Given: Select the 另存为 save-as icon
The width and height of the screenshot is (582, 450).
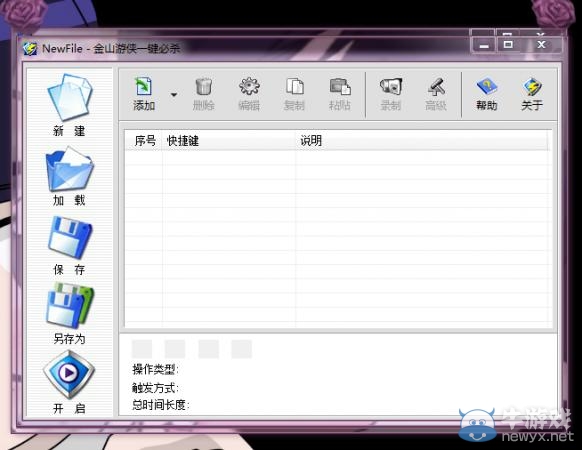Looking at the screenshot, I should [70, 306].
